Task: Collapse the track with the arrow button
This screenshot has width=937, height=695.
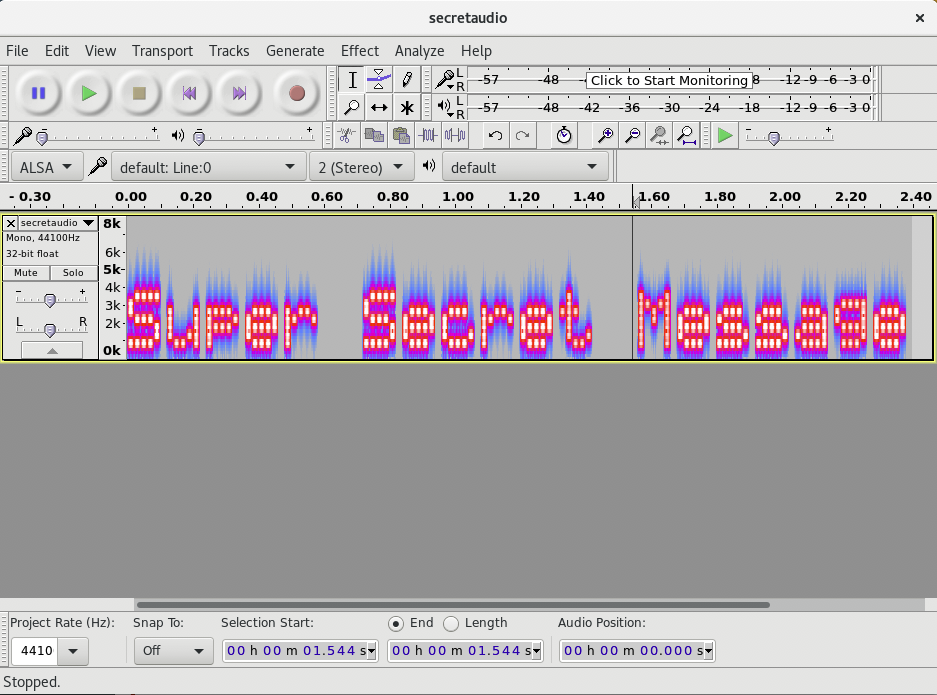Action: (52, 350)
